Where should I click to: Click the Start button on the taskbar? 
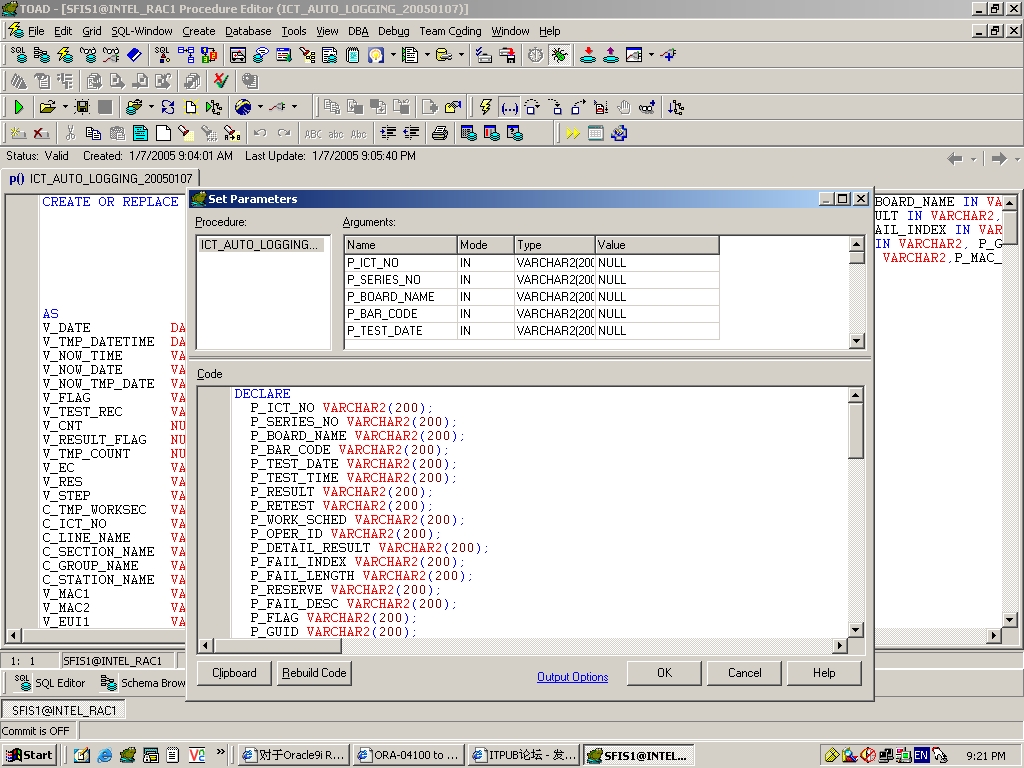click(29, 756)
